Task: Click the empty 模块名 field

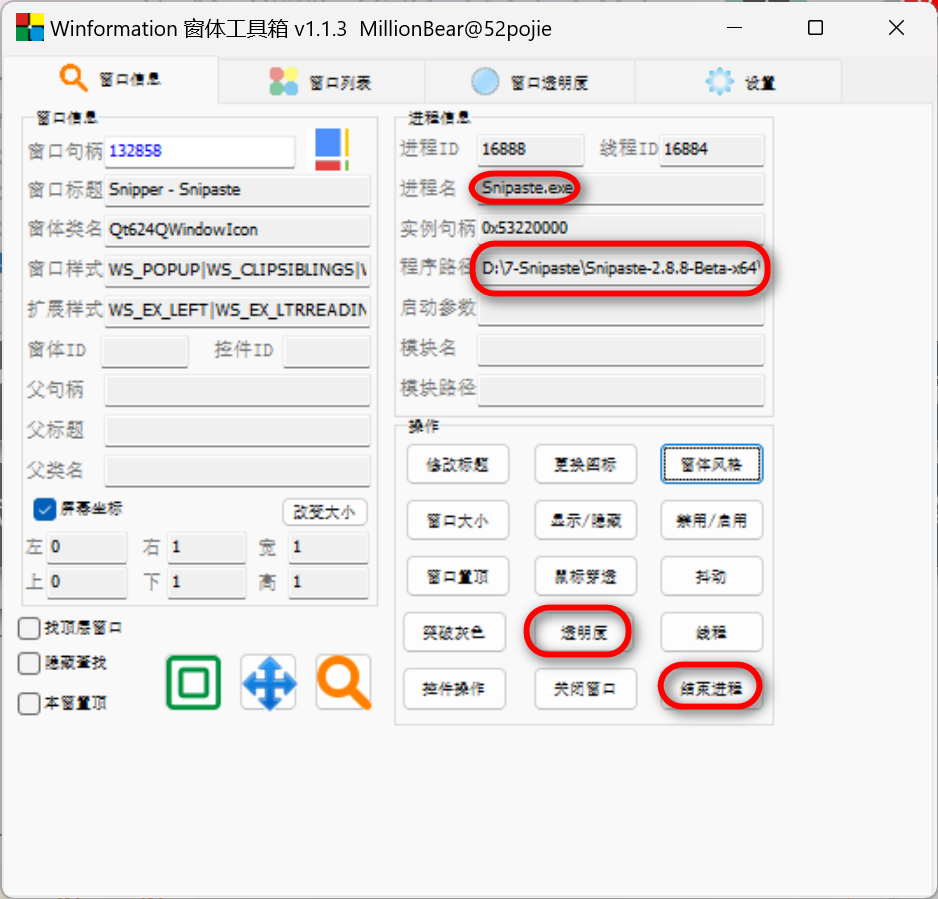Action: [x=620, y=350]
